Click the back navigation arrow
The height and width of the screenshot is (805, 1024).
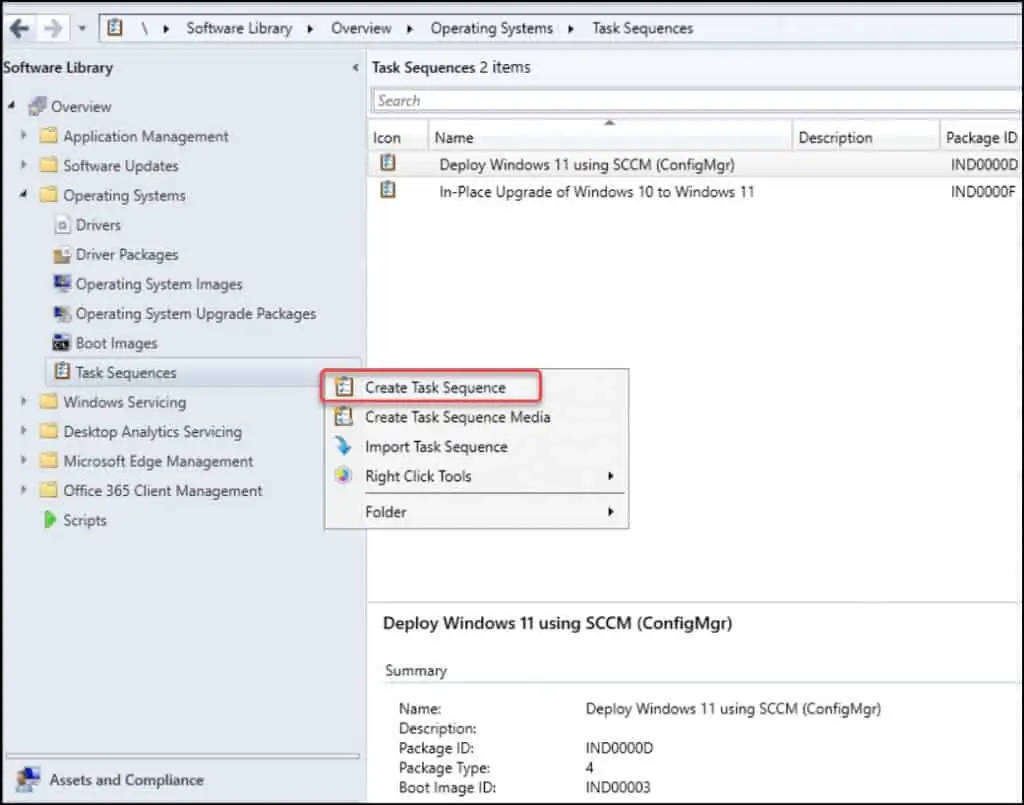point(20,28)
